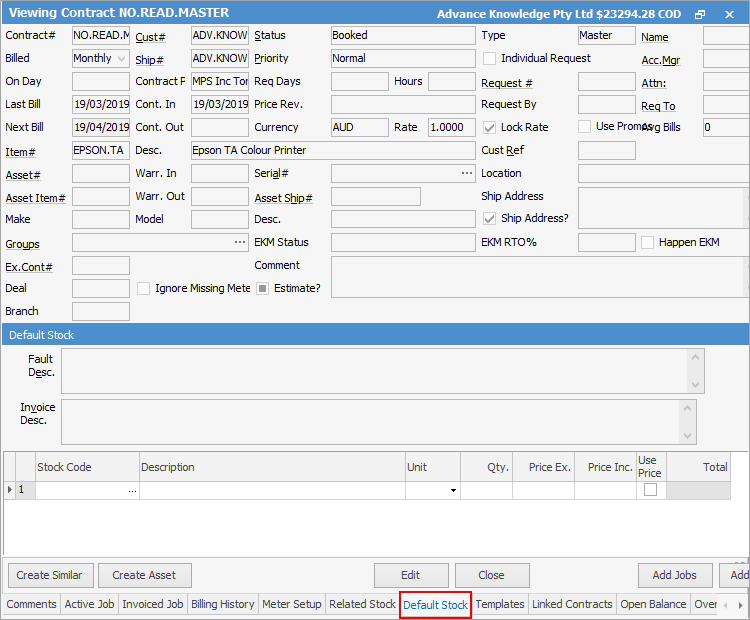Click the Item# link label

21,152
